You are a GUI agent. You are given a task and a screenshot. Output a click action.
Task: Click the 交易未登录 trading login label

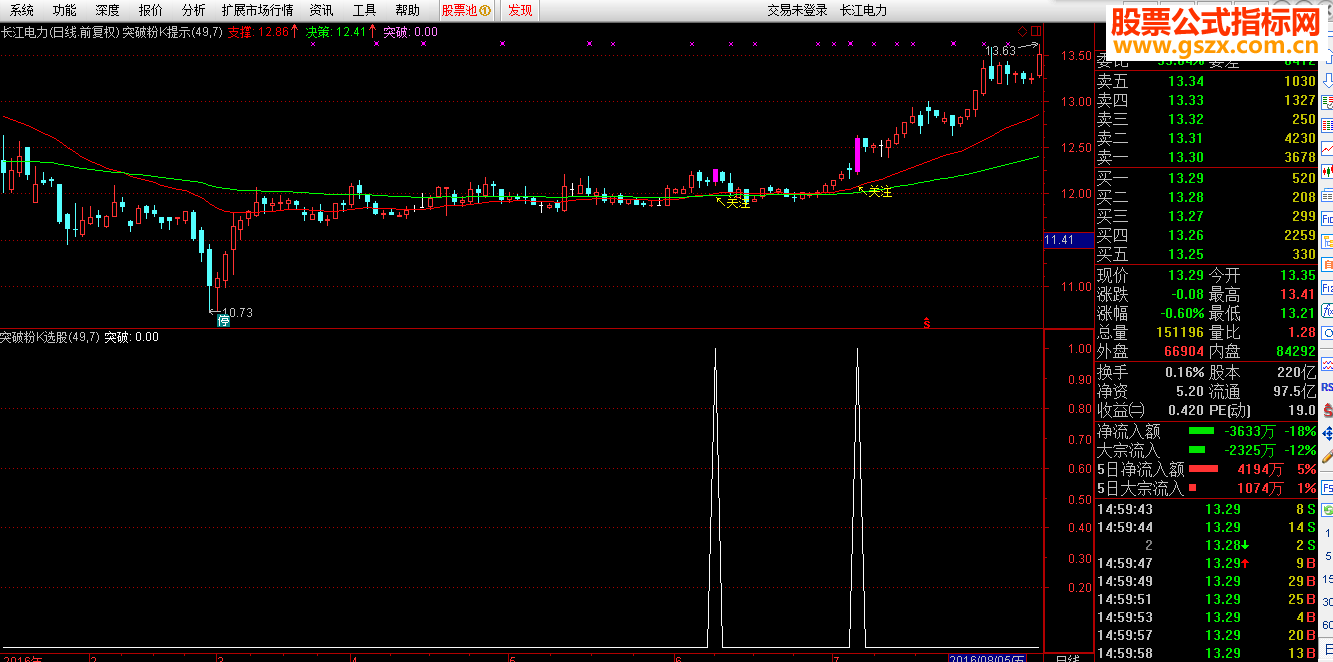(797, 10)
